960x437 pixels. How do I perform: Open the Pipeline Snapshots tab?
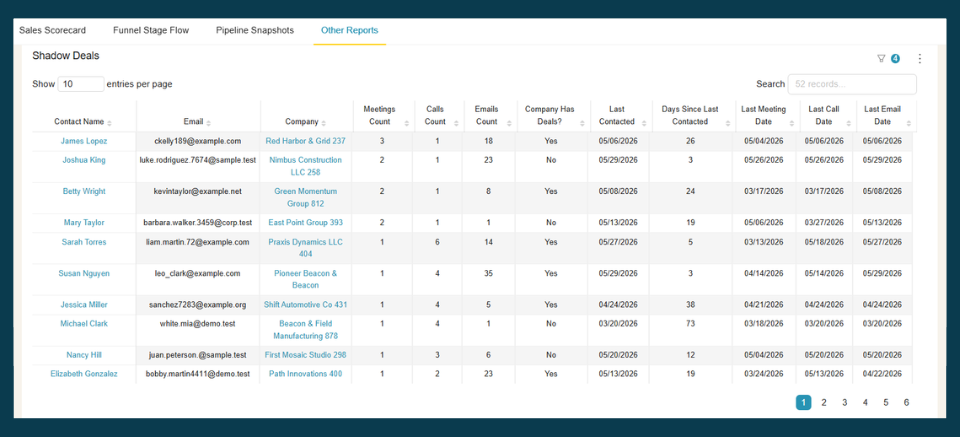tap(255, 31)
